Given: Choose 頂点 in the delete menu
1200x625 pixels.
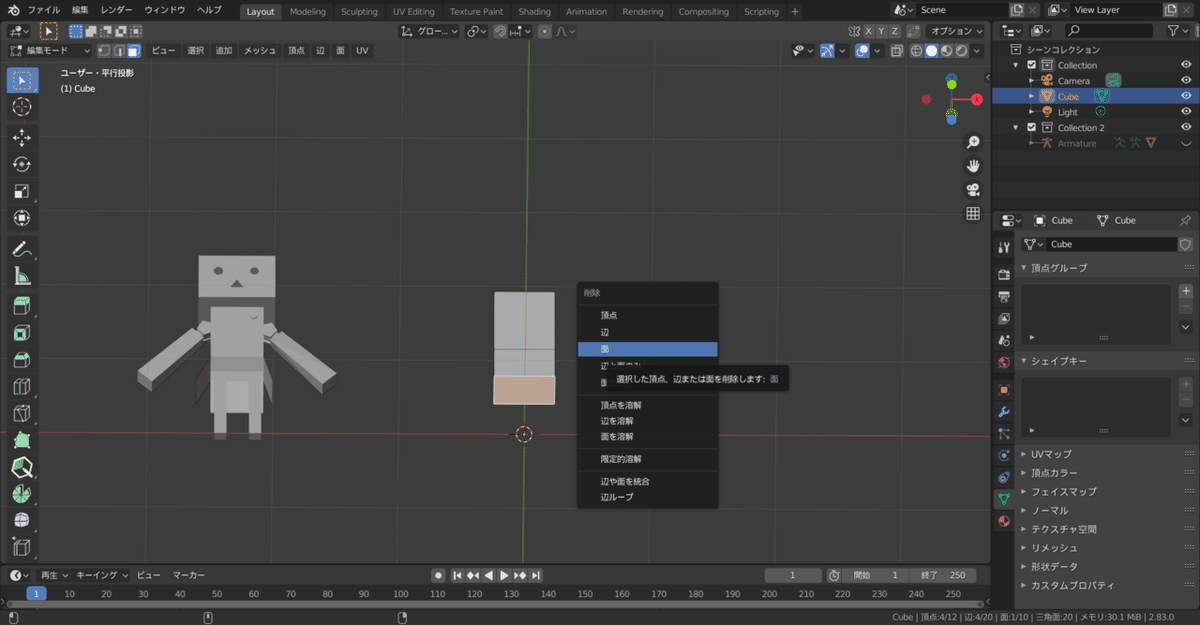Looking at the screenshot, I should pos(647,315).
